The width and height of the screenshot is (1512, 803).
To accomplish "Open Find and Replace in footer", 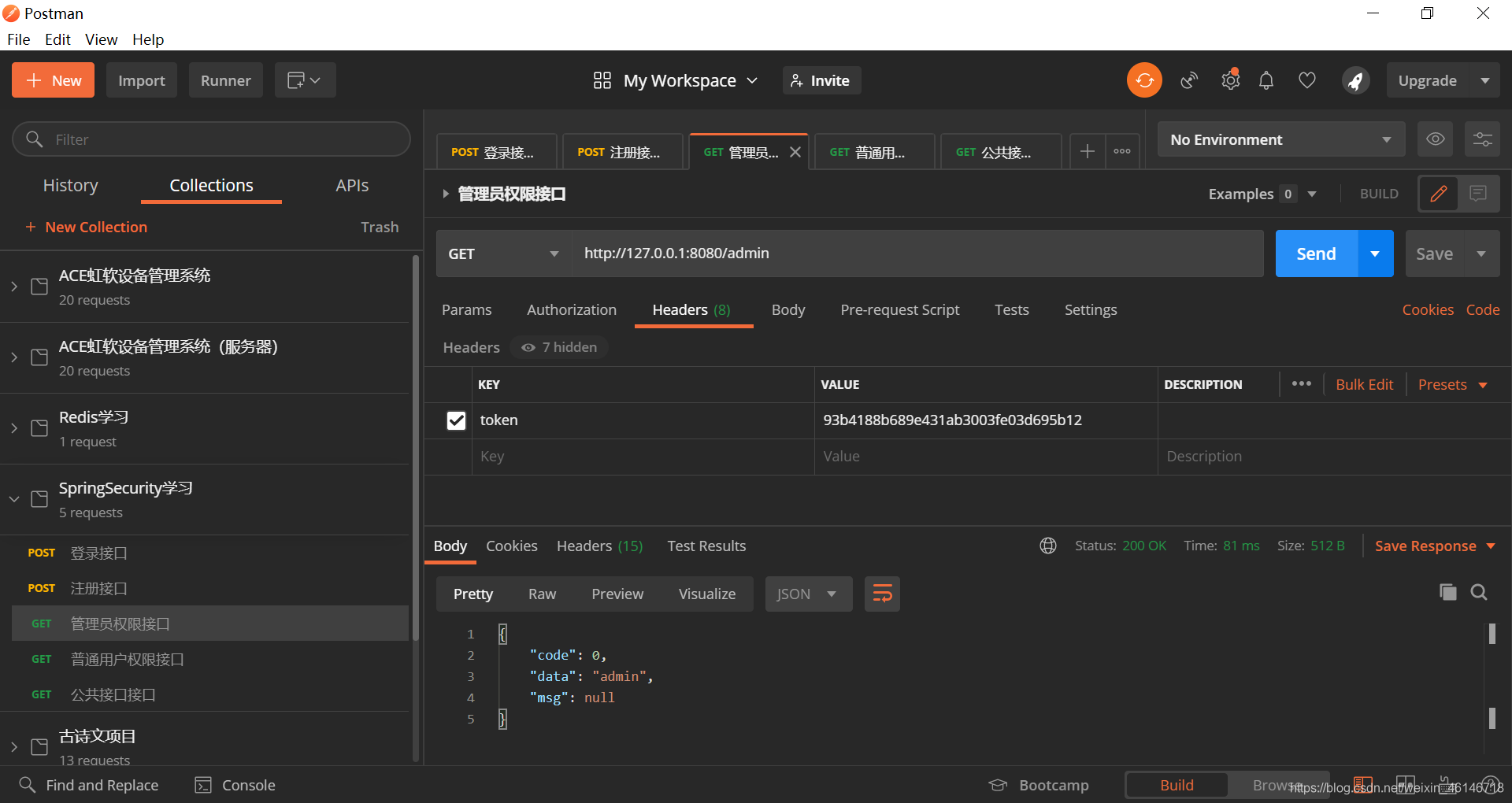I will tap(89, 785).
